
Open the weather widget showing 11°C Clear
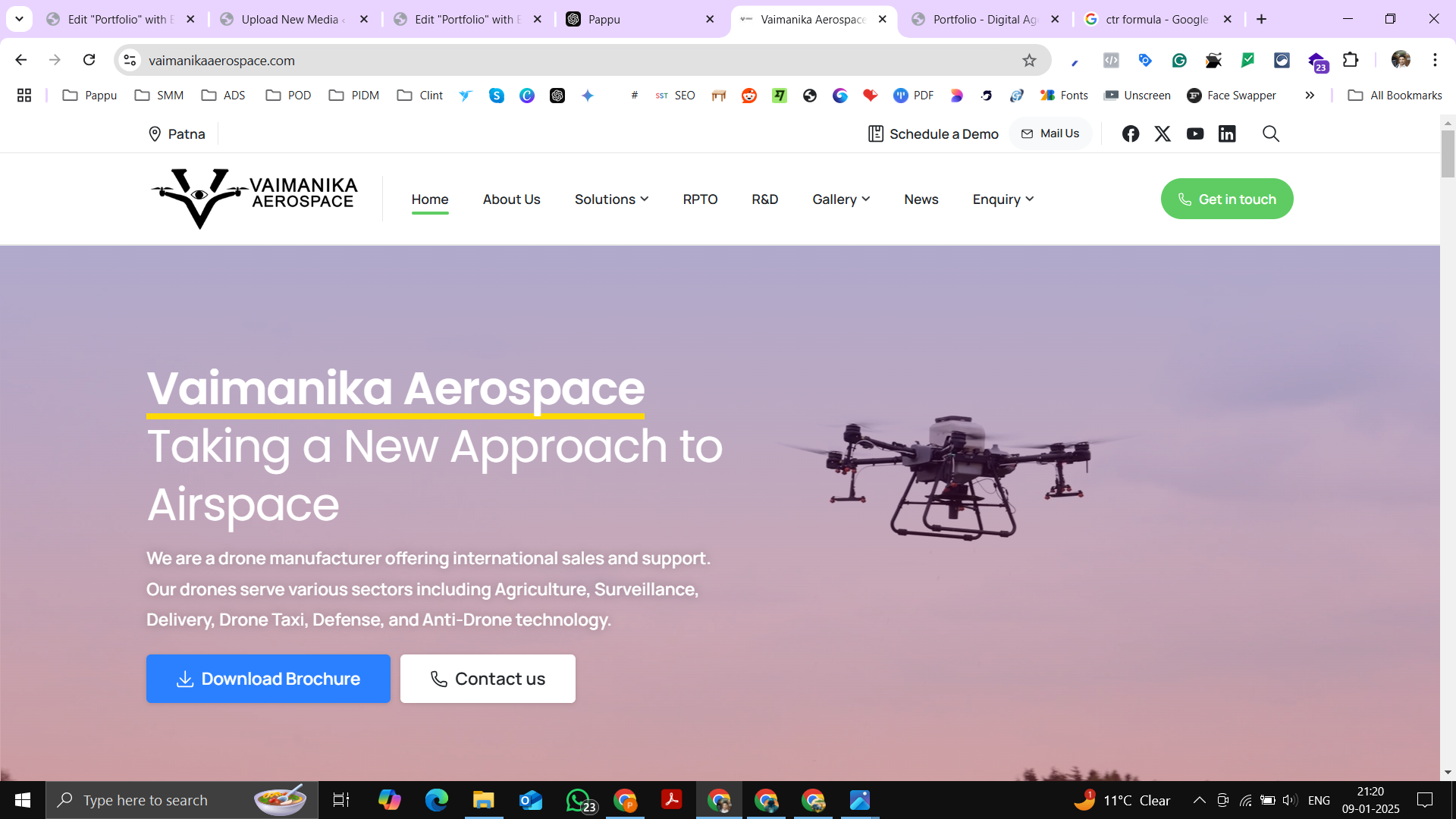pyautogui.click(x=1122, y=800)
